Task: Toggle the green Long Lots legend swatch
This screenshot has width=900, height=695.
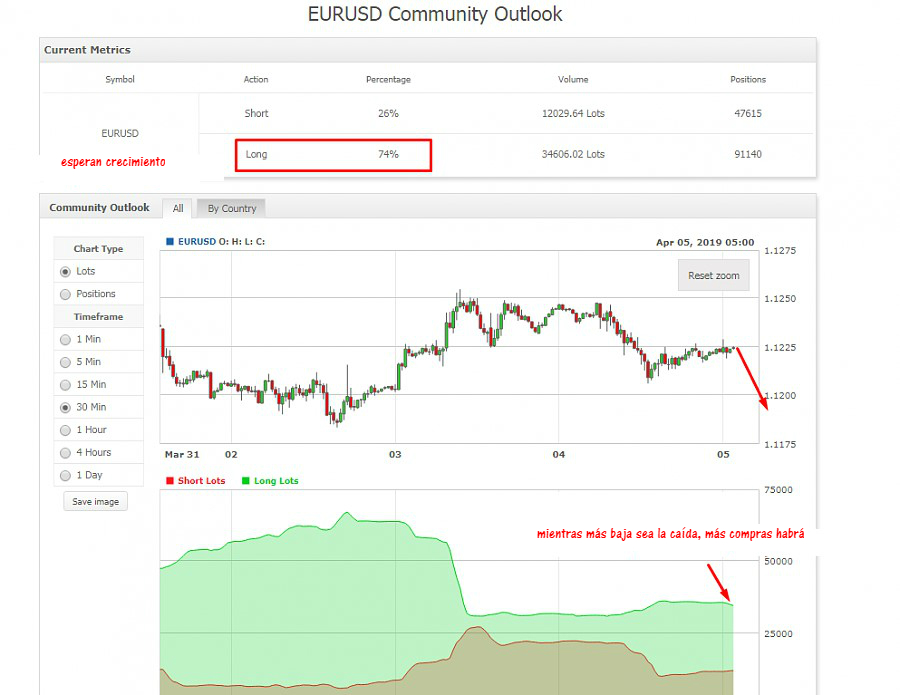Action: [x=246, y=481]
